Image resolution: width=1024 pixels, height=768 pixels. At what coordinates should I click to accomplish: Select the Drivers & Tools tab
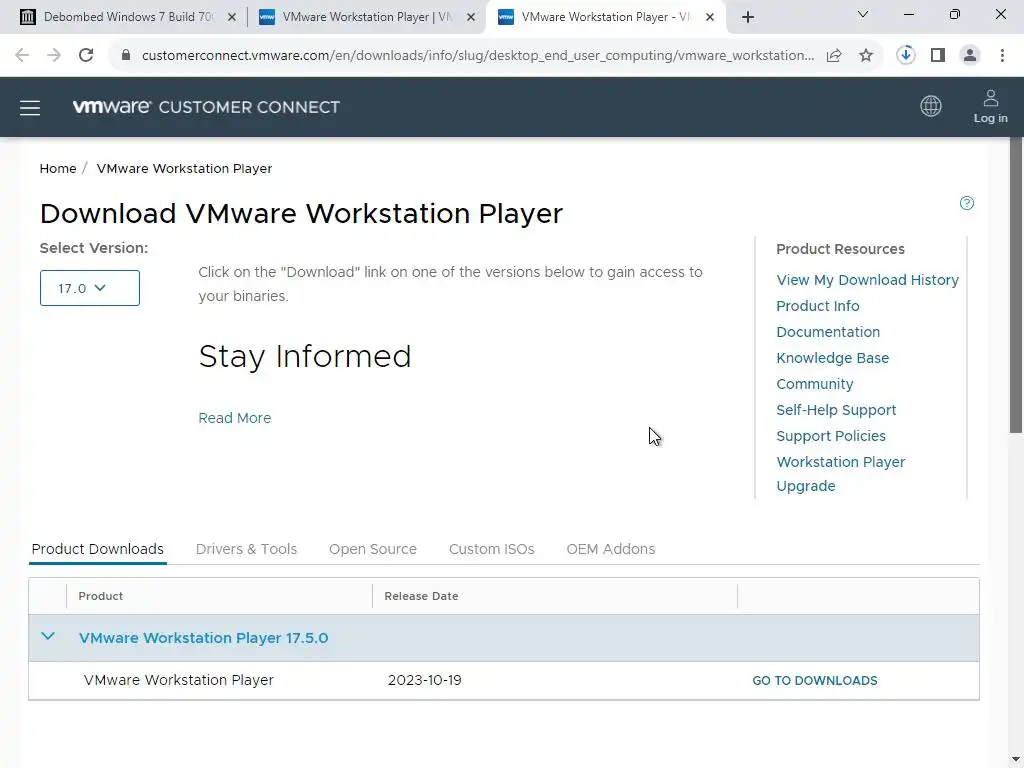click(246, 549)
